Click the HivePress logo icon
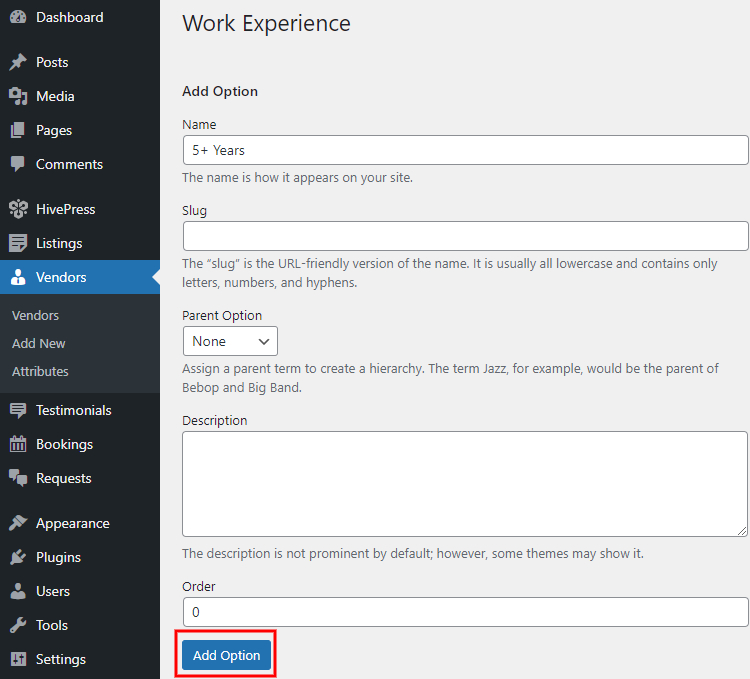750x679 pixels. pos(18,209)
